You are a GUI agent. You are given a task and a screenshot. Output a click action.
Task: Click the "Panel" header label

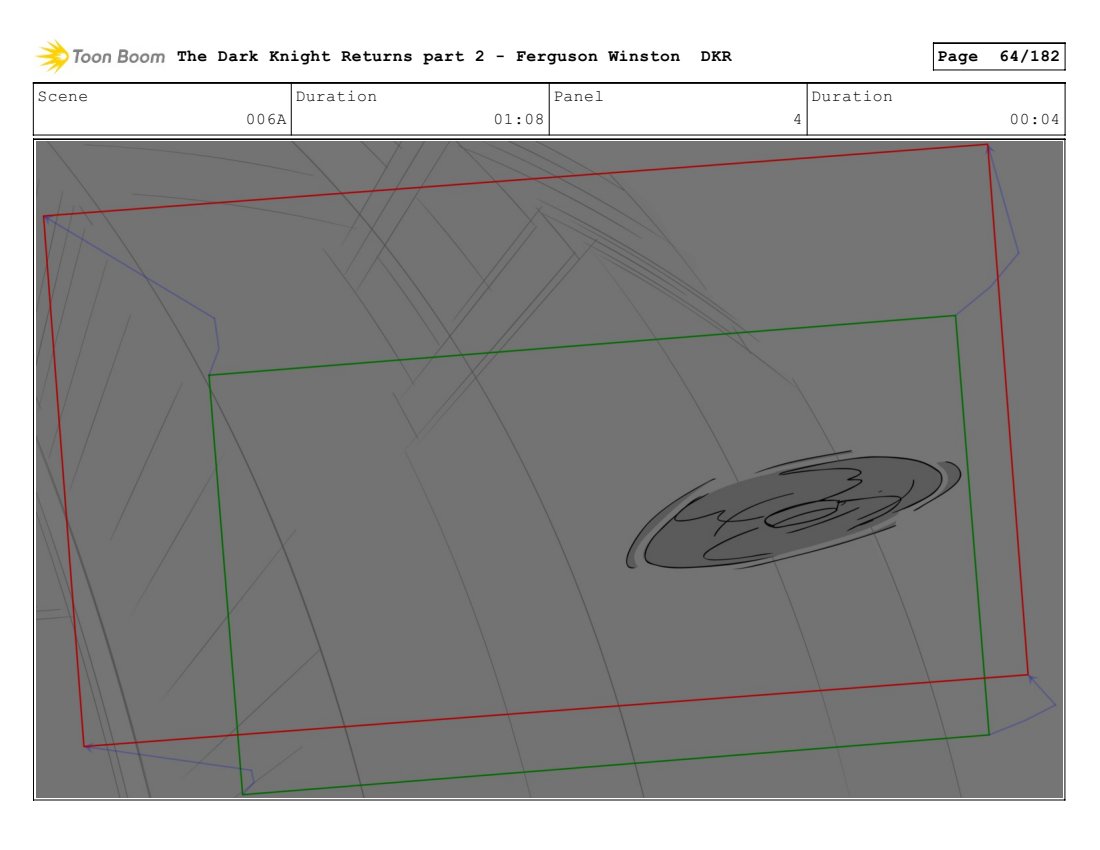point(578,97)
